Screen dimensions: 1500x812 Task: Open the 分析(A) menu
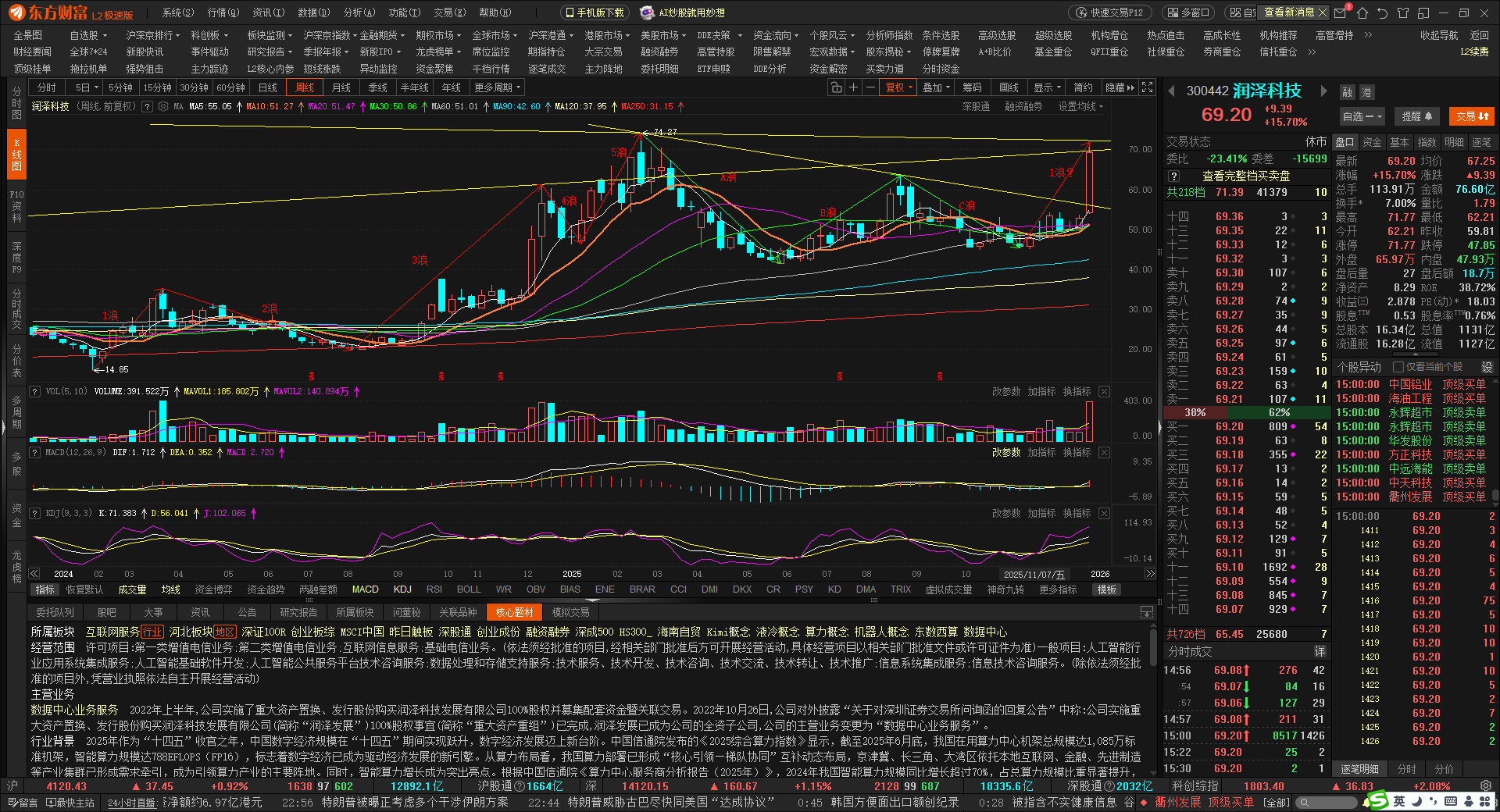click(359, 12)
